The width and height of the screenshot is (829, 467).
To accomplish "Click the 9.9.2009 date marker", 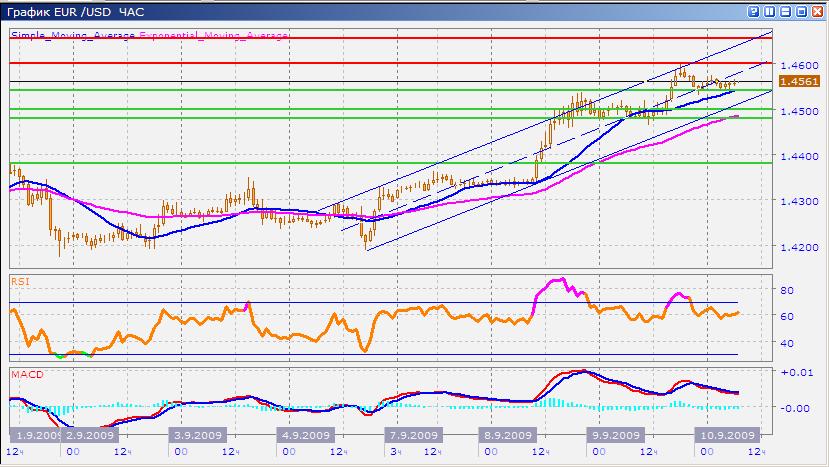I will point(615,436).
